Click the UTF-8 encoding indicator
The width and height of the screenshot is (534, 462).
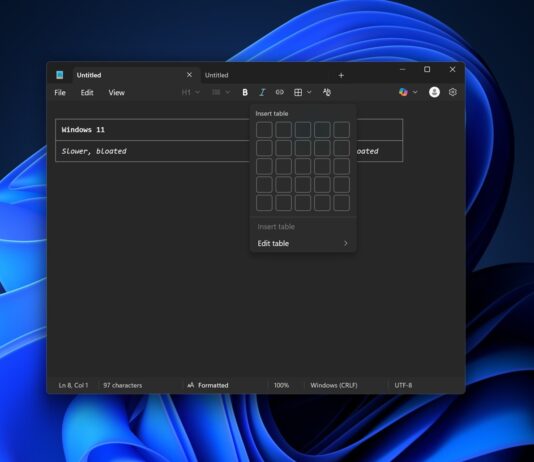pos(403,385)
